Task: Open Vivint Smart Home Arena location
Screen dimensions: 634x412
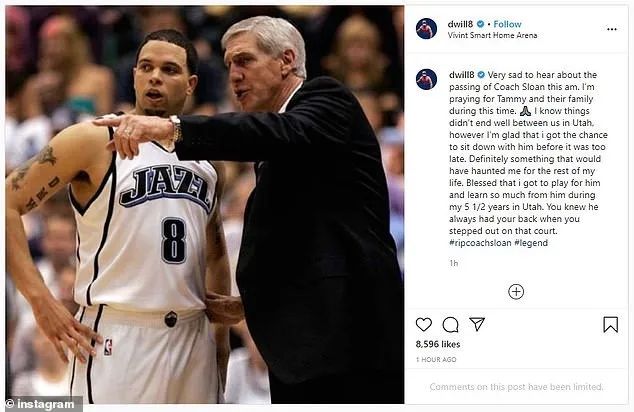Action: coord(492,36)
